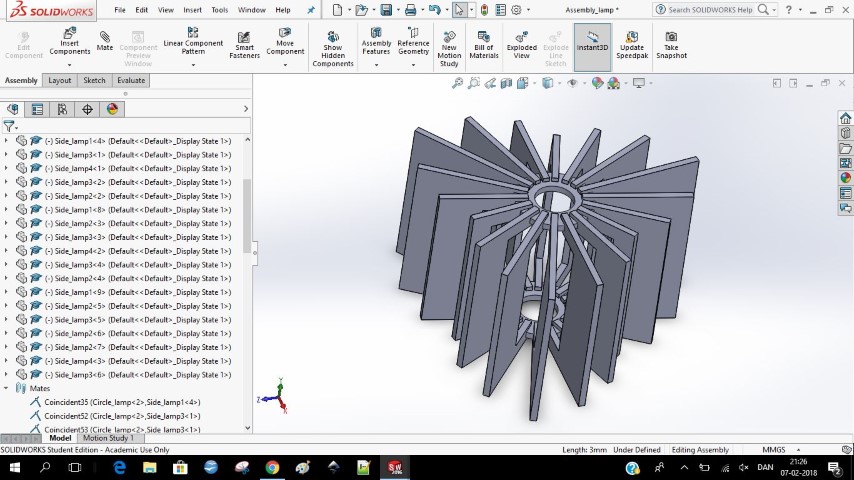The width and height of the screenshot is (854, 480).
Task: Click the Insert Components tool
Action: [69, 42]
